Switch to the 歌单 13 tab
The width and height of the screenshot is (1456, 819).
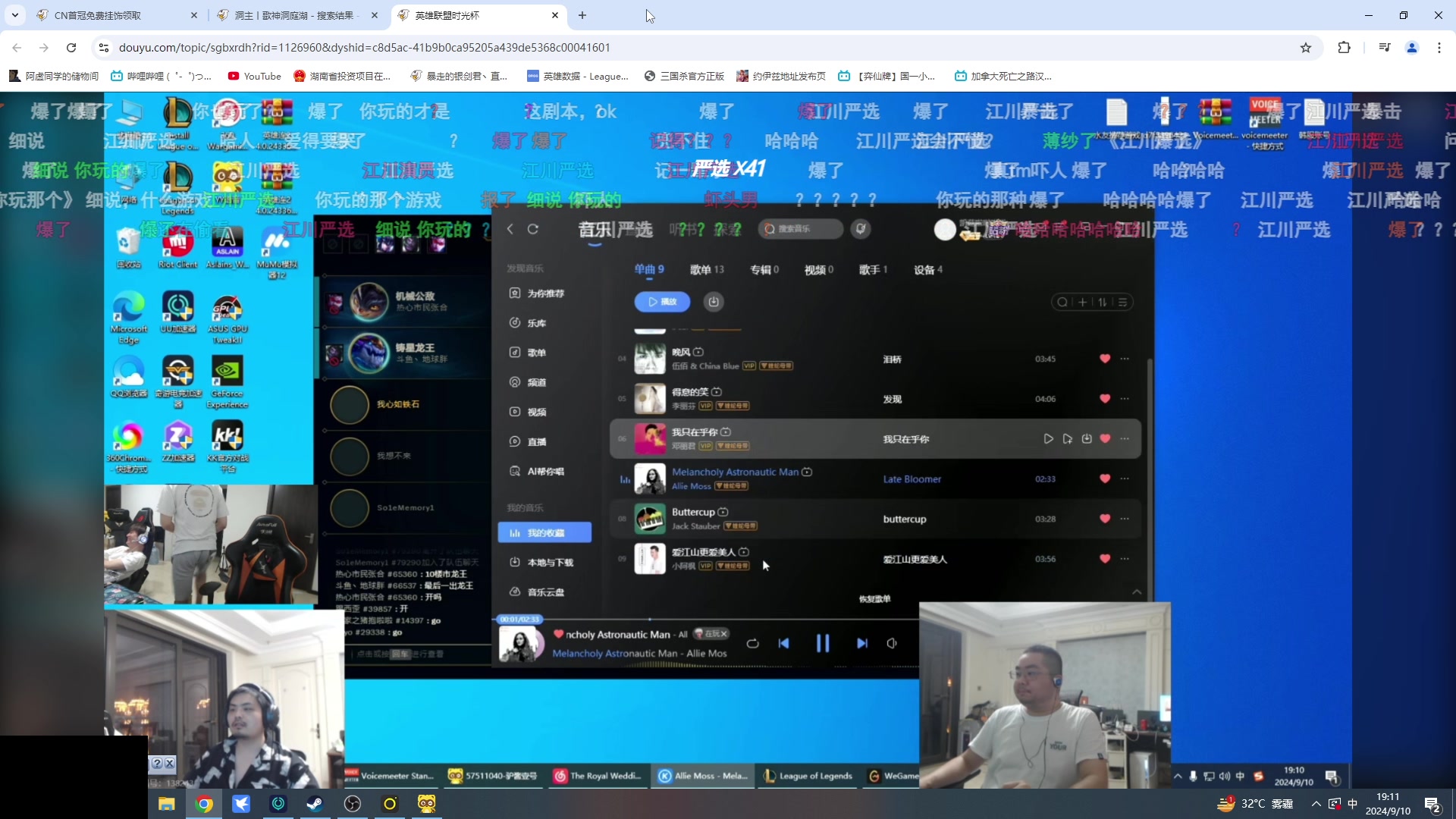click(708, 269)
